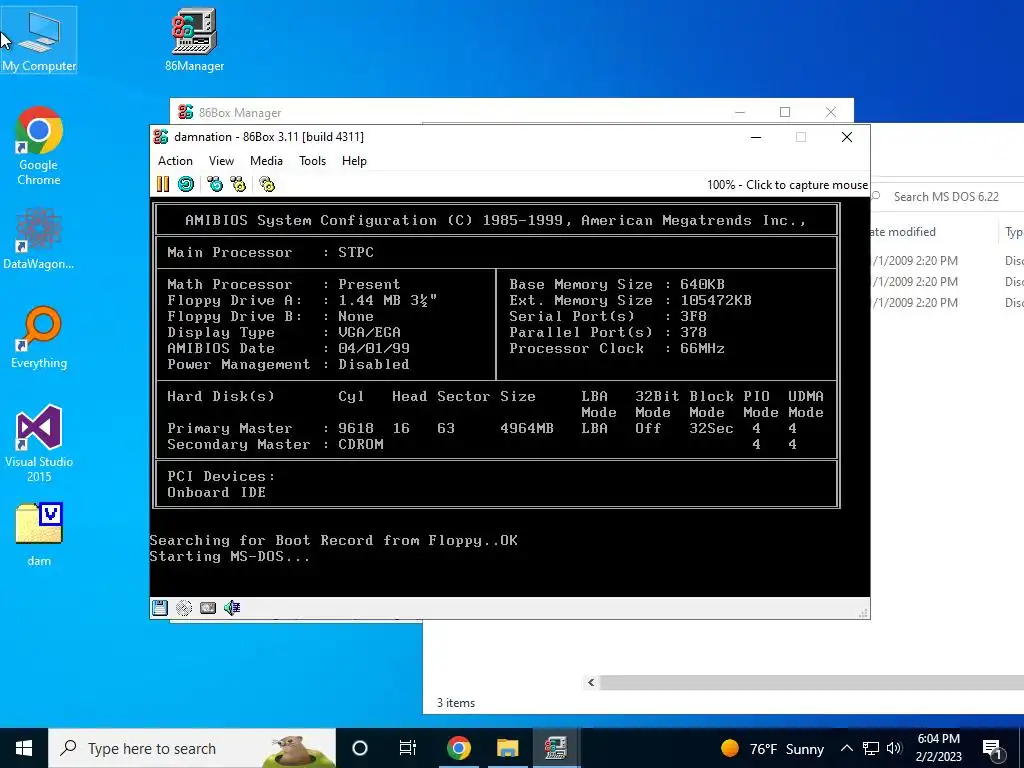Send Ctrl+Alt+Del via teal keys icon
1024x768 pixels.
214,184
